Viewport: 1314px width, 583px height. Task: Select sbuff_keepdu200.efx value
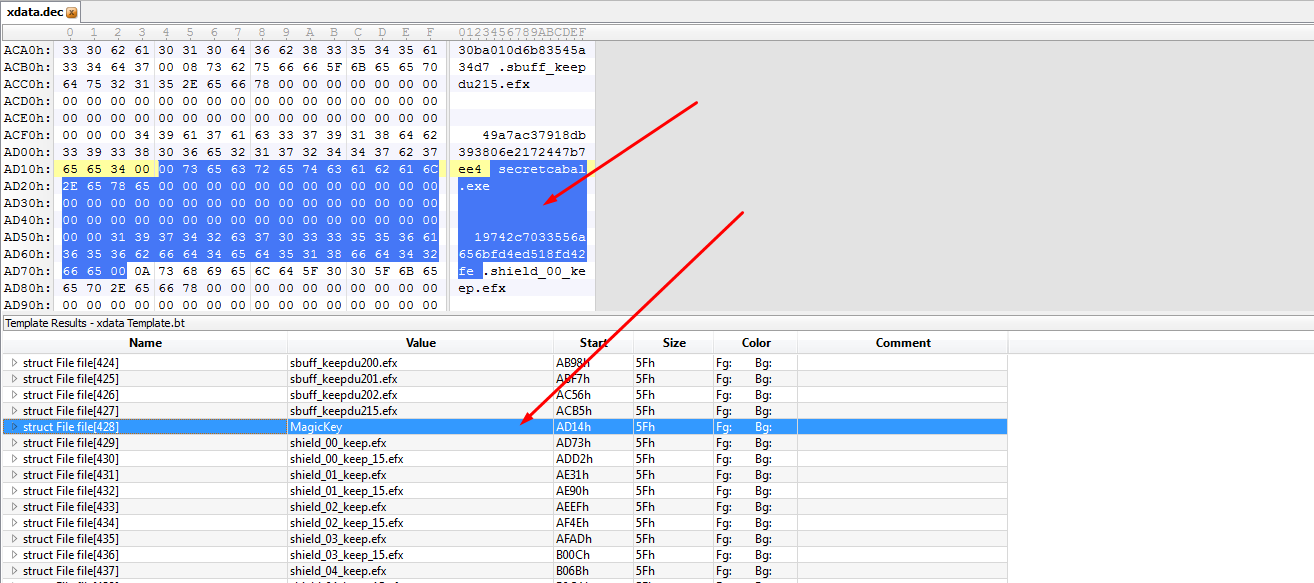tap(343, 363)
